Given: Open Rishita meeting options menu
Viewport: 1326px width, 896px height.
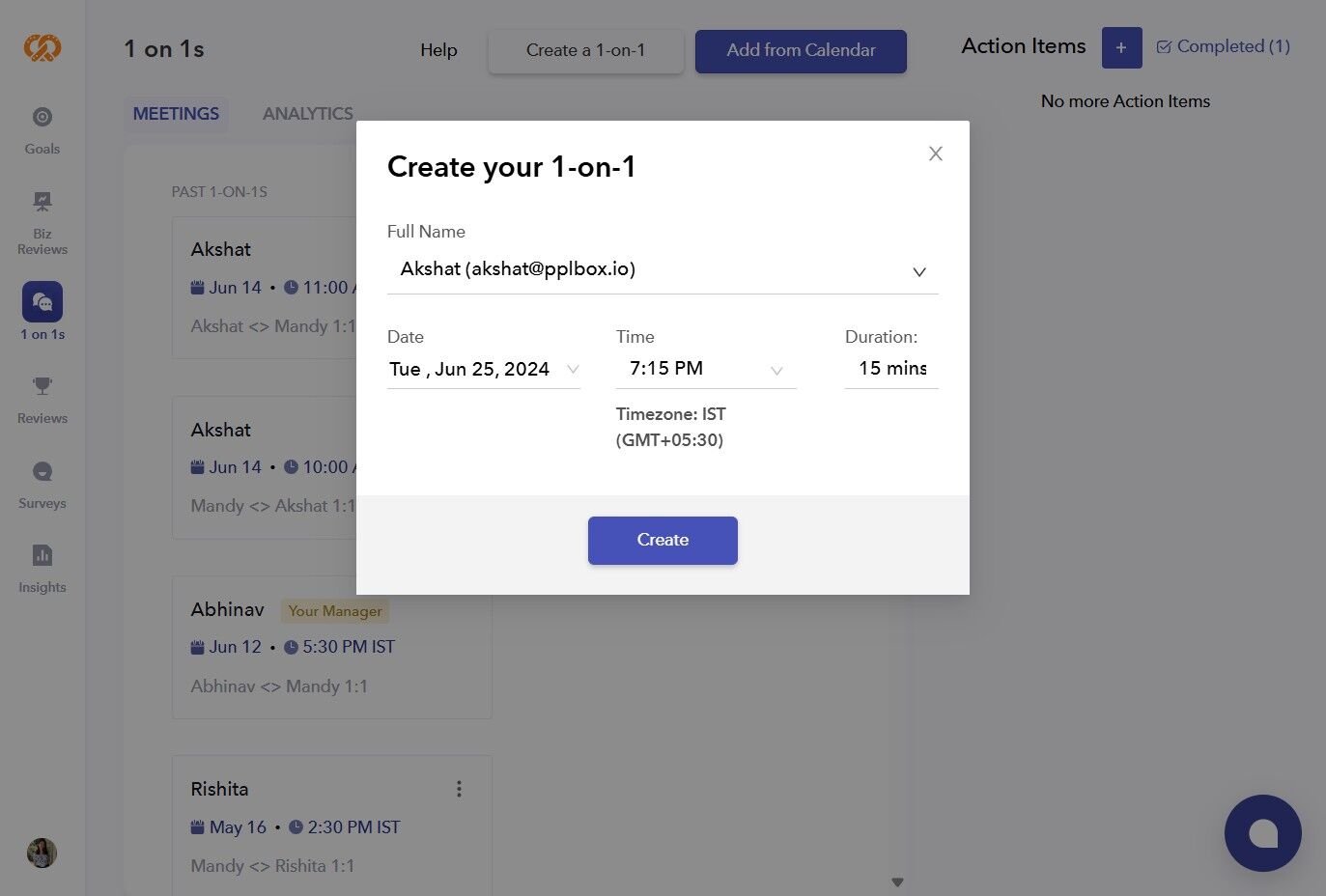Looking at the screenshot, I should 459,789.
